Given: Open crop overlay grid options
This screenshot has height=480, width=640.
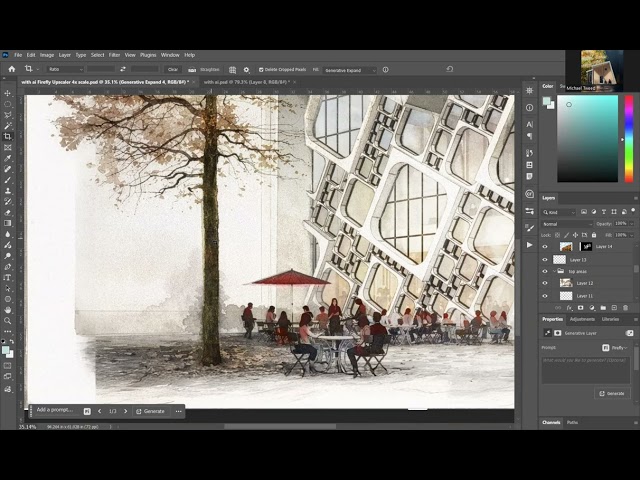Looking at the screenshot, I should 232,70.
